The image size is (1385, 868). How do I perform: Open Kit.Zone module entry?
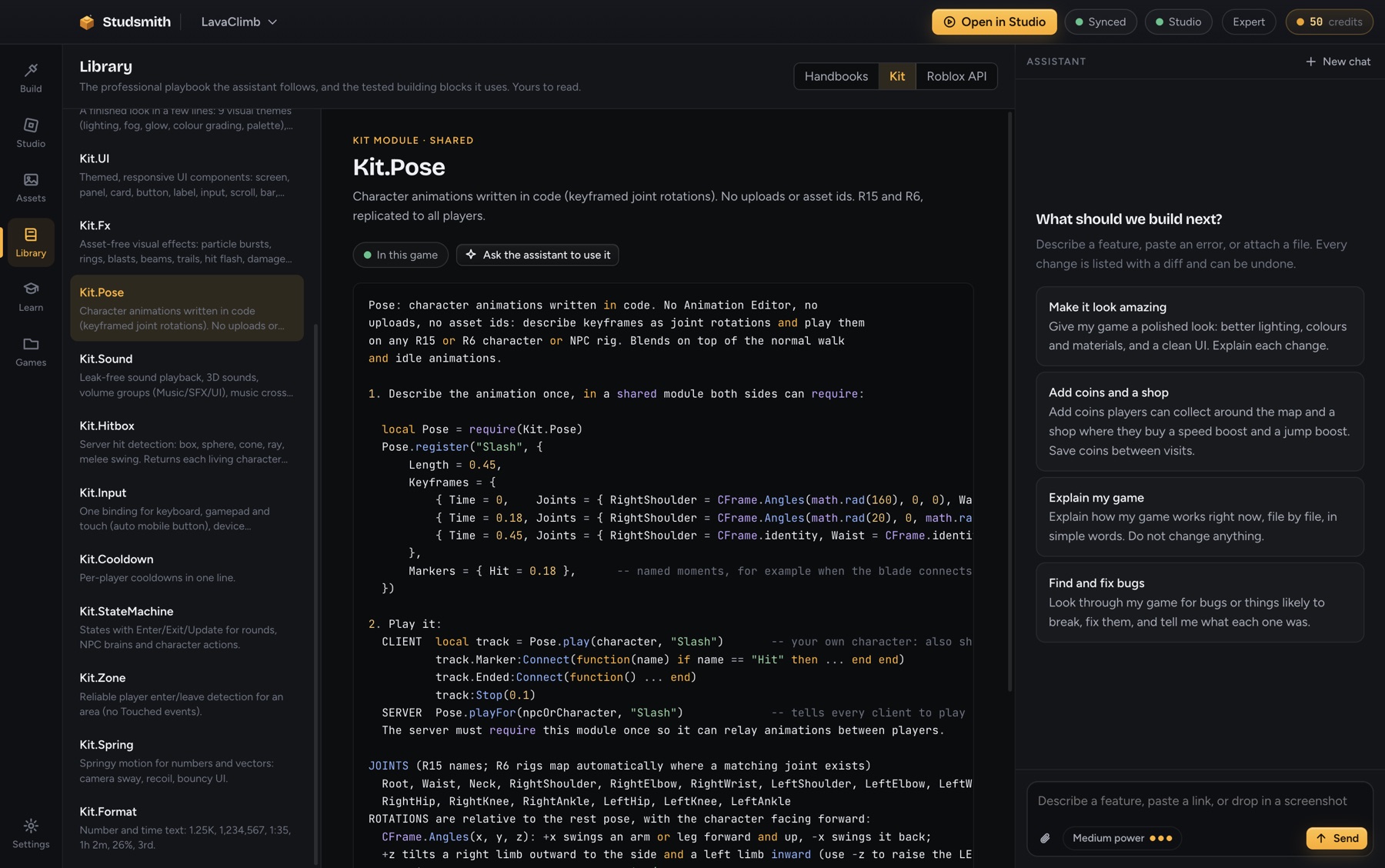[187, 694]
